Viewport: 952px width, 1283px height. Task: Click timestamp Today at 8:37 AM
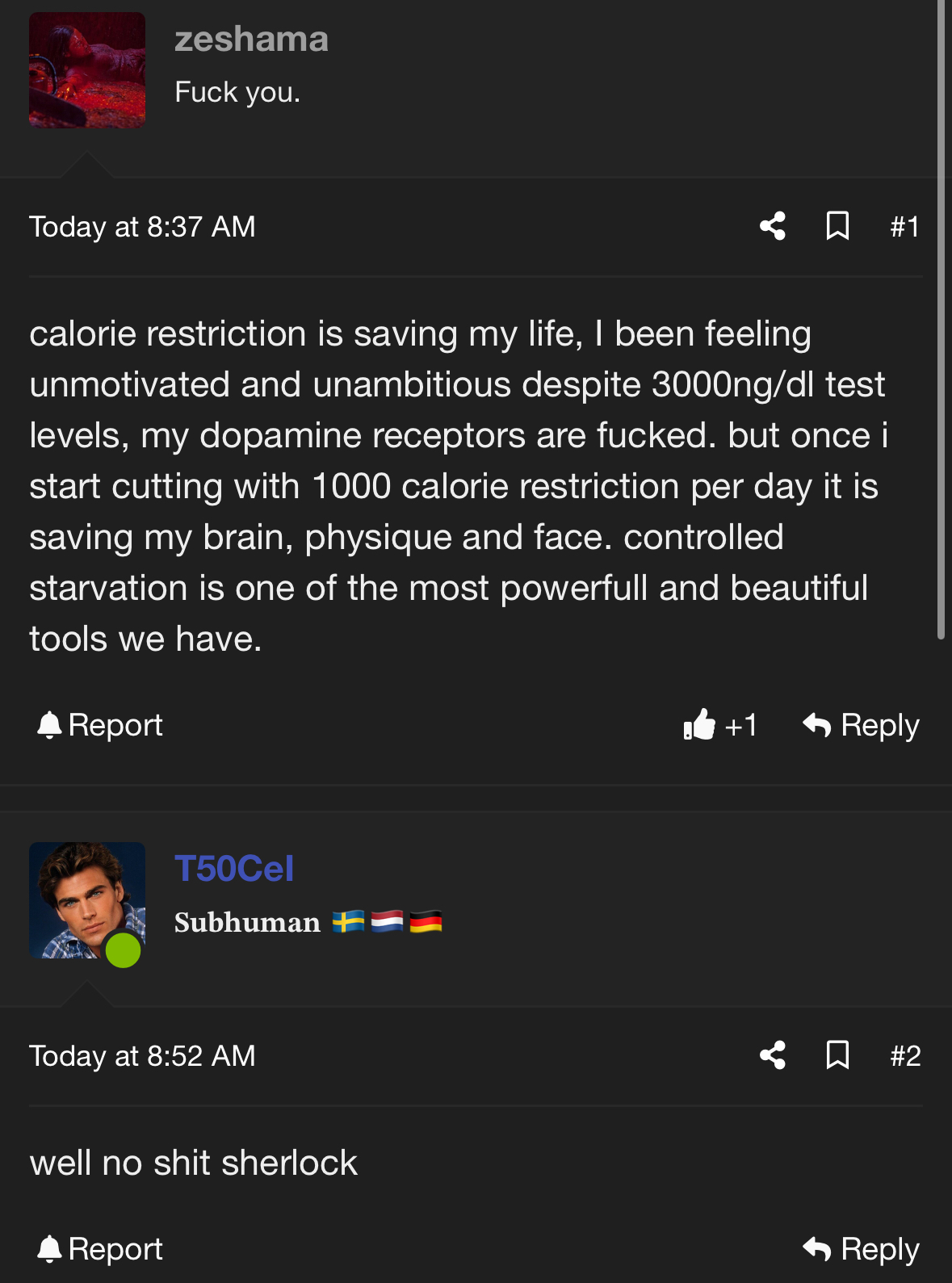(142, 227)
